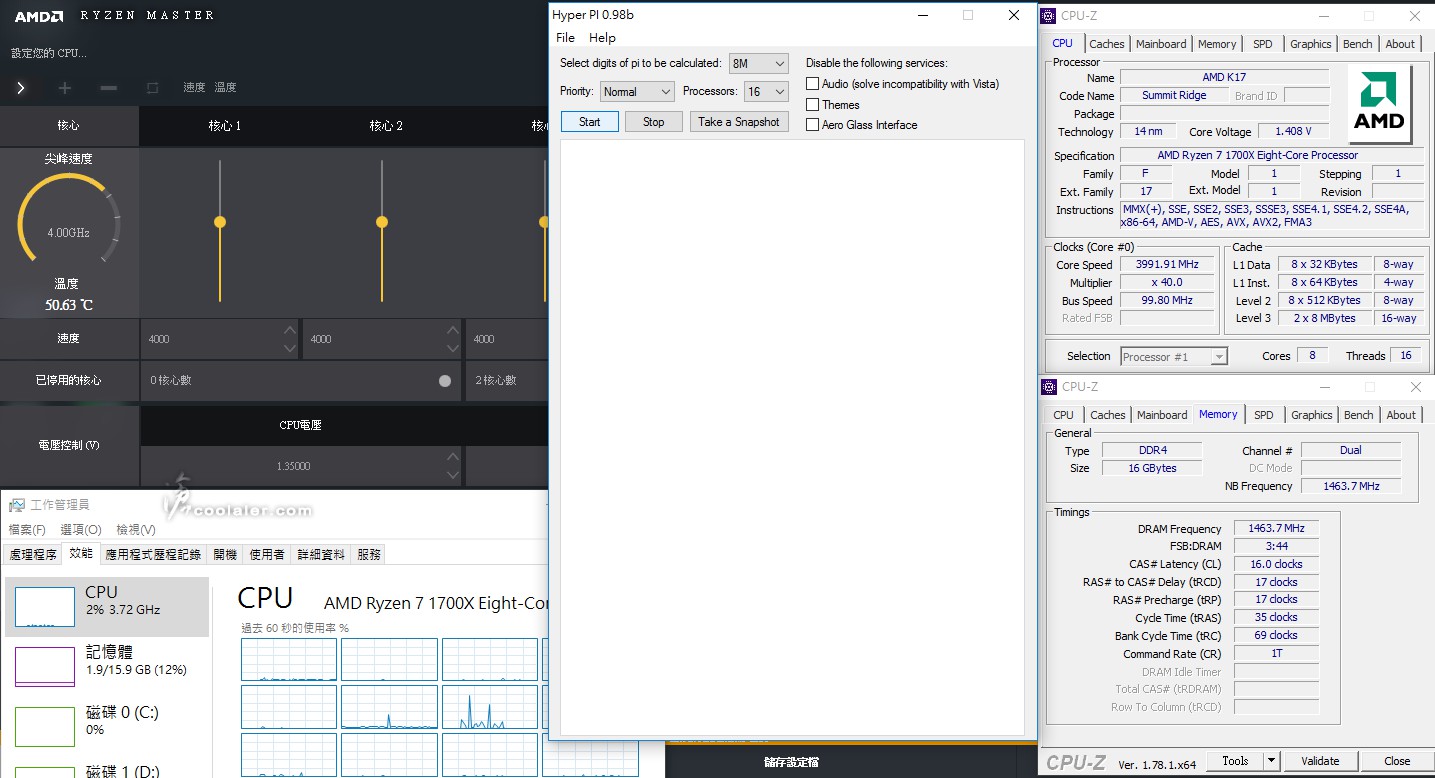Screen dimensions: 1435x778
Task: Open the 選項(O) menu in Task Manager
Action: (81, 530)
